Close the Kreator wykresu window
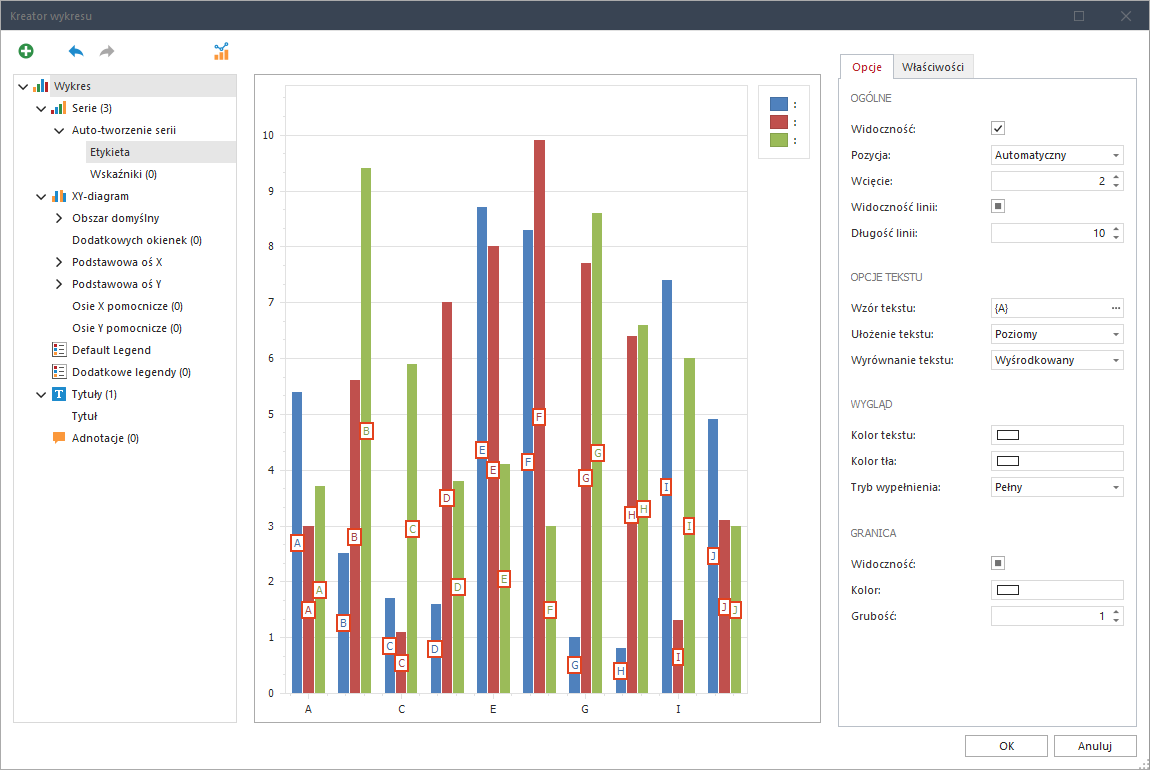The width and height of the screenshot is (1150, 770). 1126,15
